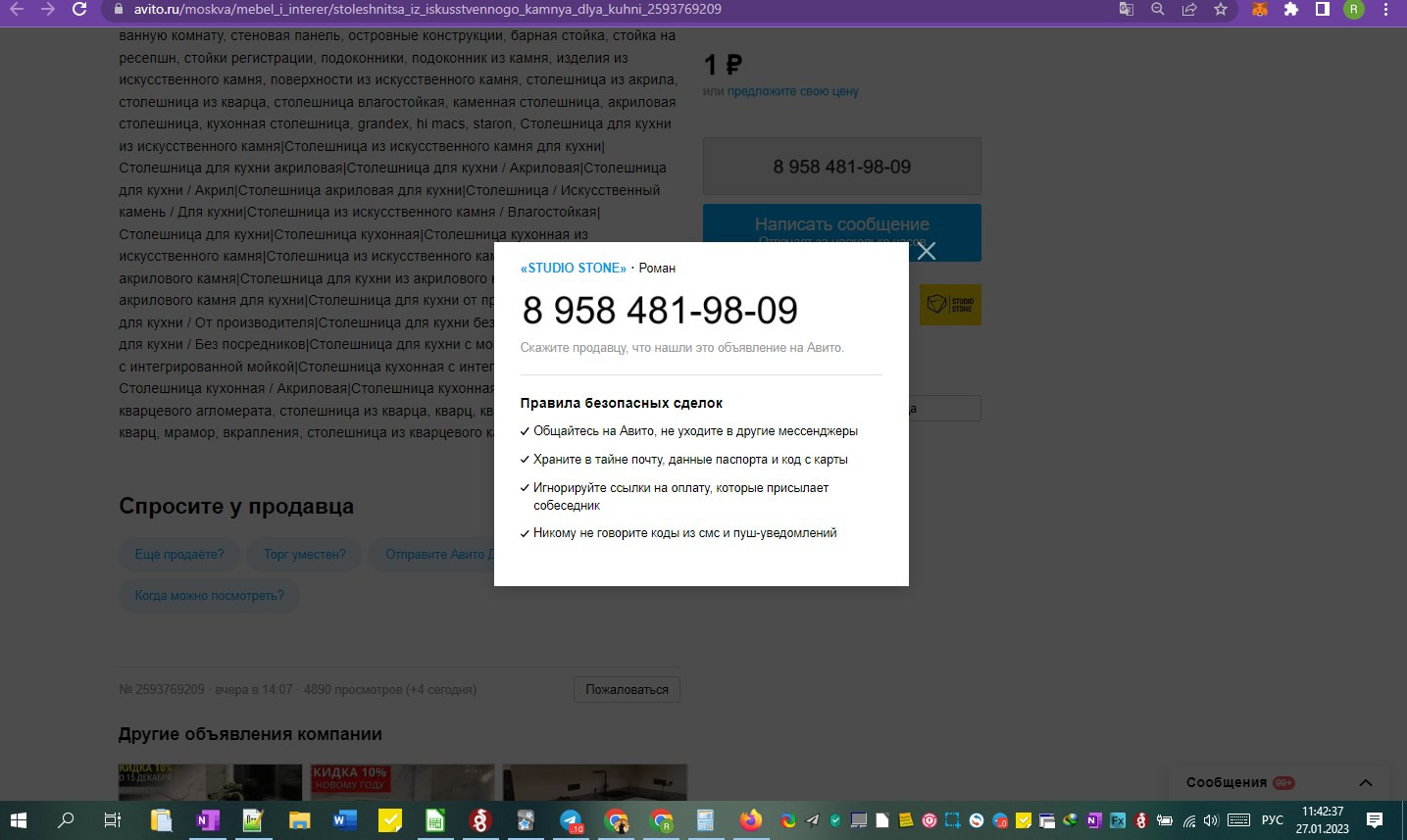1407x840 pixels.
Task: Go back to the previous page
Action: (x=17, y=9)
